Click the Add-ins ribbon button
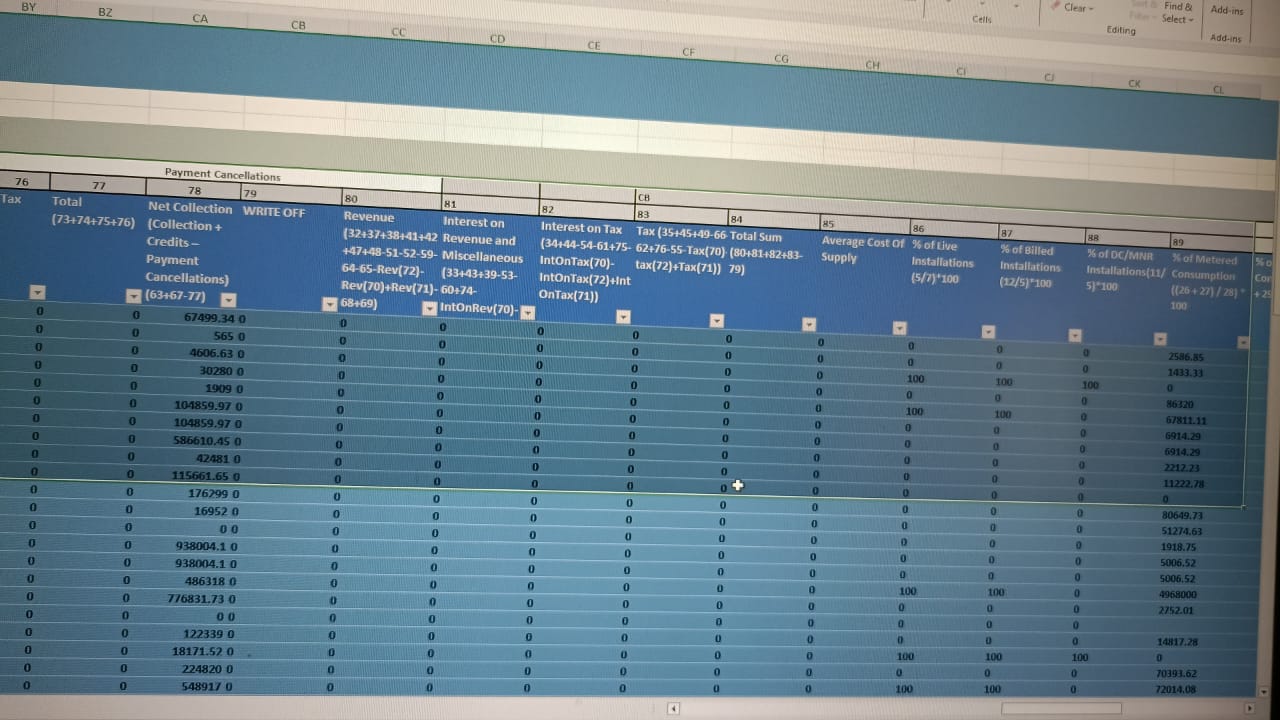Image resolution: width=1280 pixels, height=720 pixels. [x=1227, y=10]
